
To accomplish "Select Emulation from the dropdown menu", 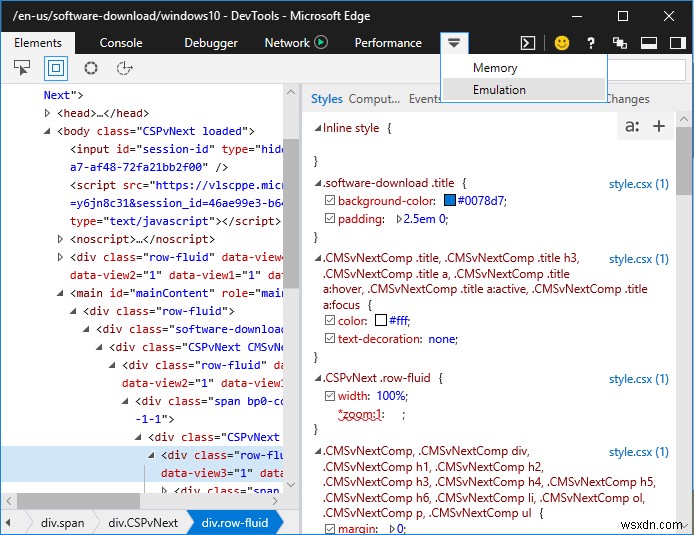I will [499, 90].
